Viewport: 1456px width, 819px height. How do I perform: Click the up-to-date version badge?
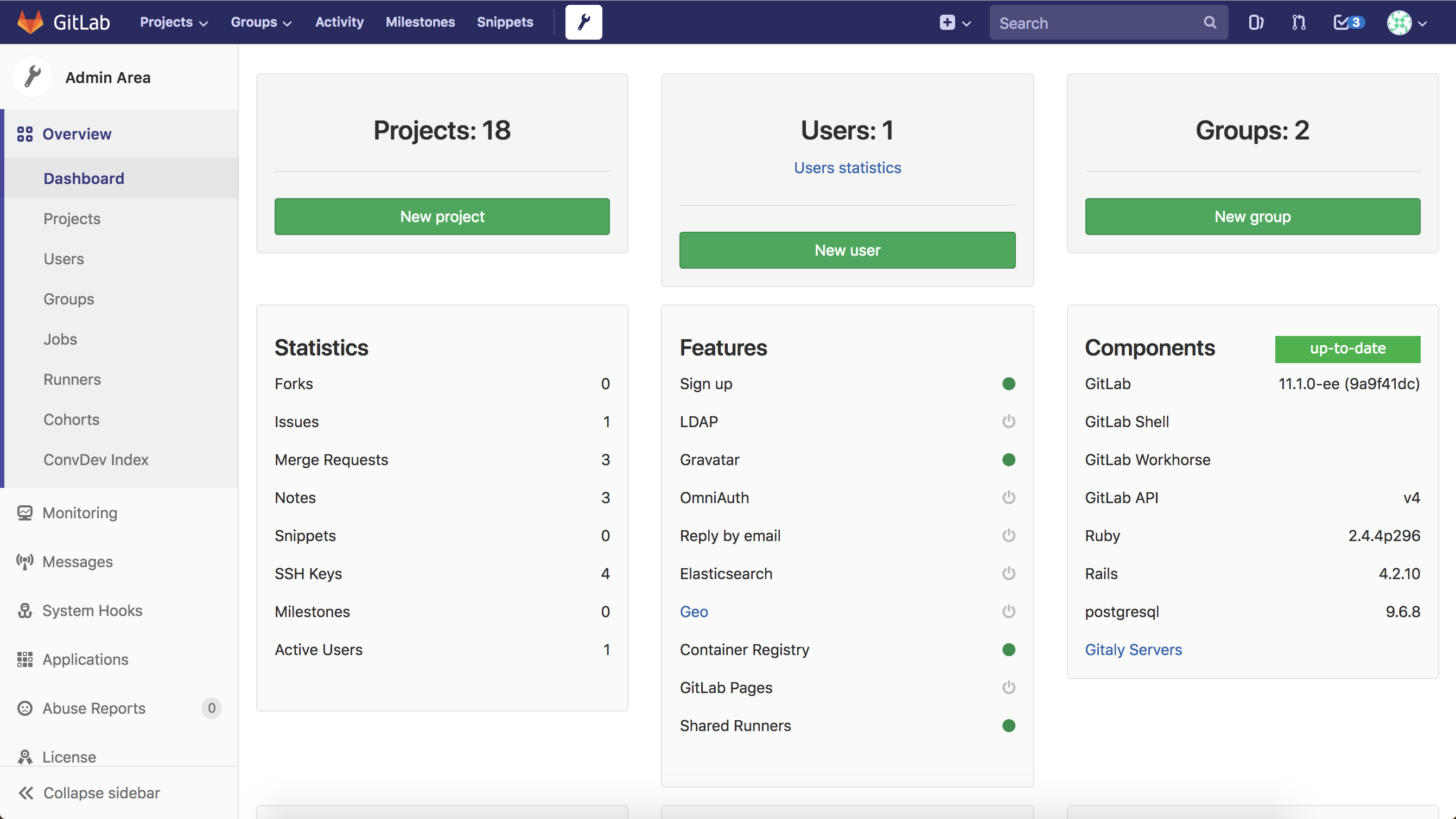pos(1347,348)
